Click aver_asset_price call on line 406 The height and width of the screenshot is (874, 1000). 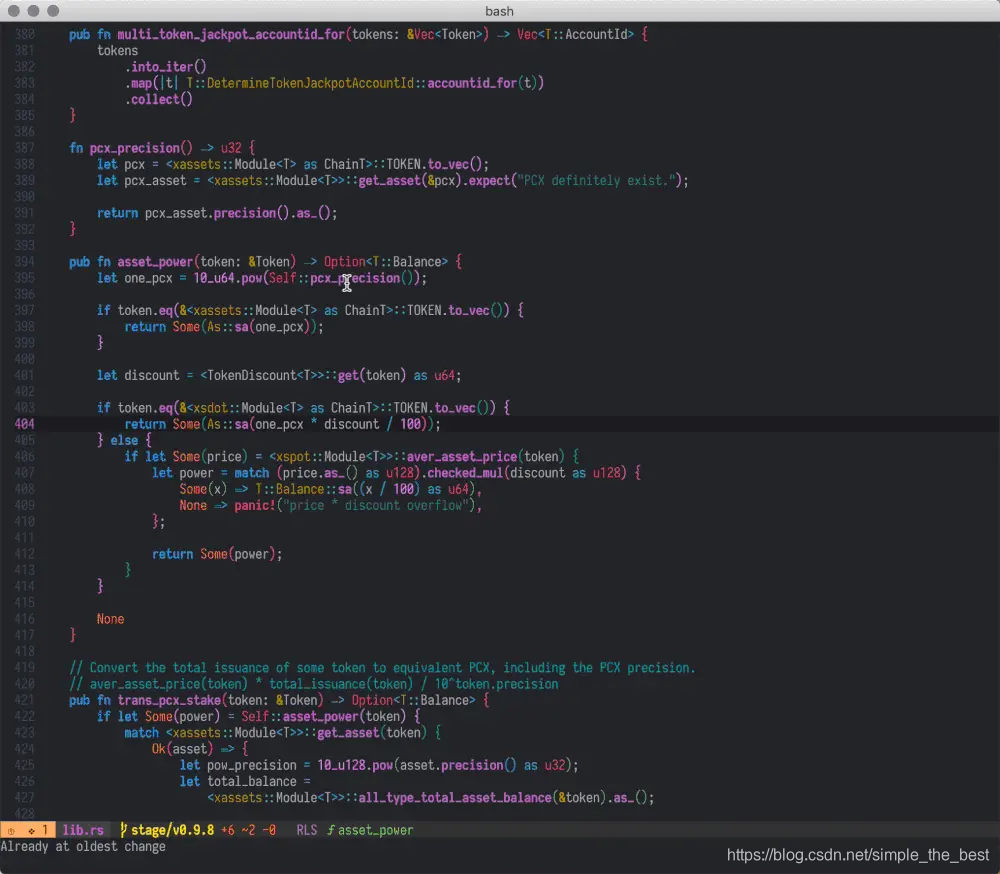click(462, 457)
